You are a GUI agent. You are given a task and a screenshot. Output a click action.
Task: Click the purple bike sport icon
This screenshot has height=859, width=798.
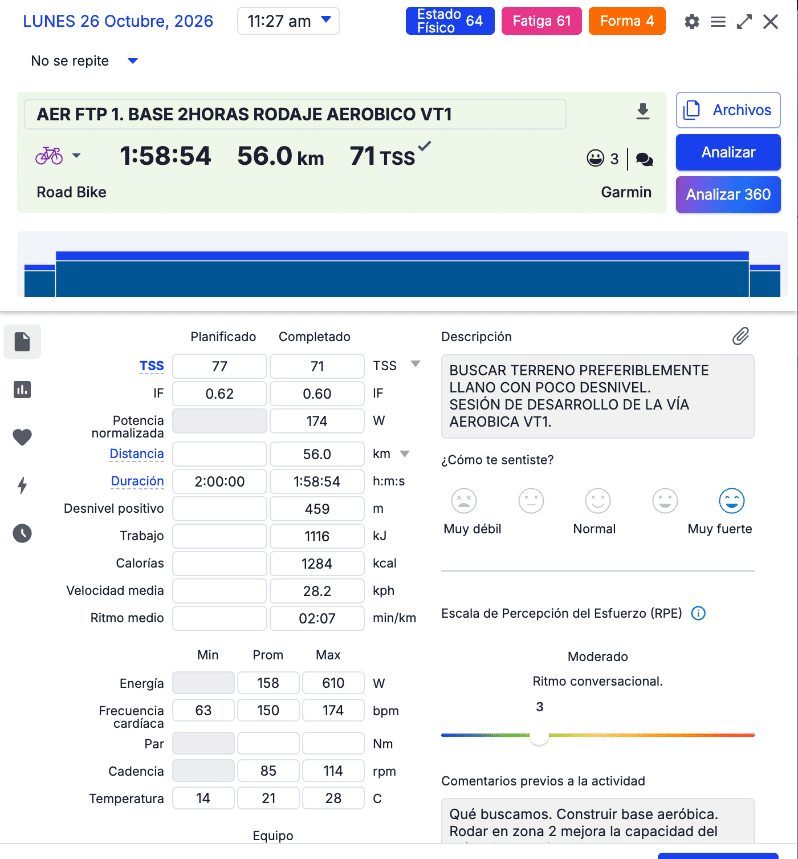pyautogui.click(x=49, y=156)
